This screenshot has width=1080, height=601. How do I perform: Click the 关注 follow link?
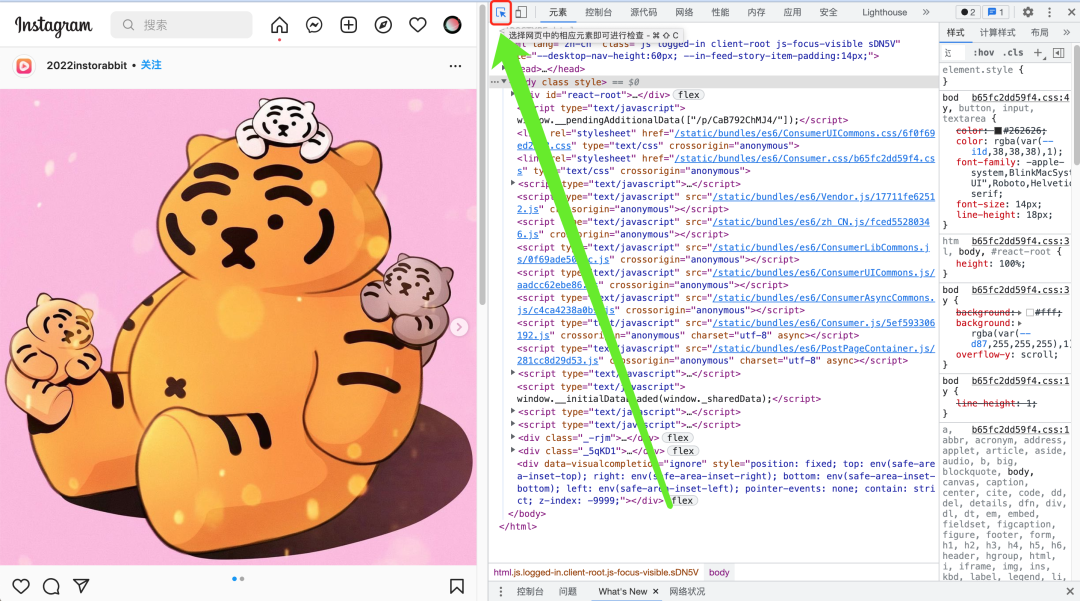(151, 65)
